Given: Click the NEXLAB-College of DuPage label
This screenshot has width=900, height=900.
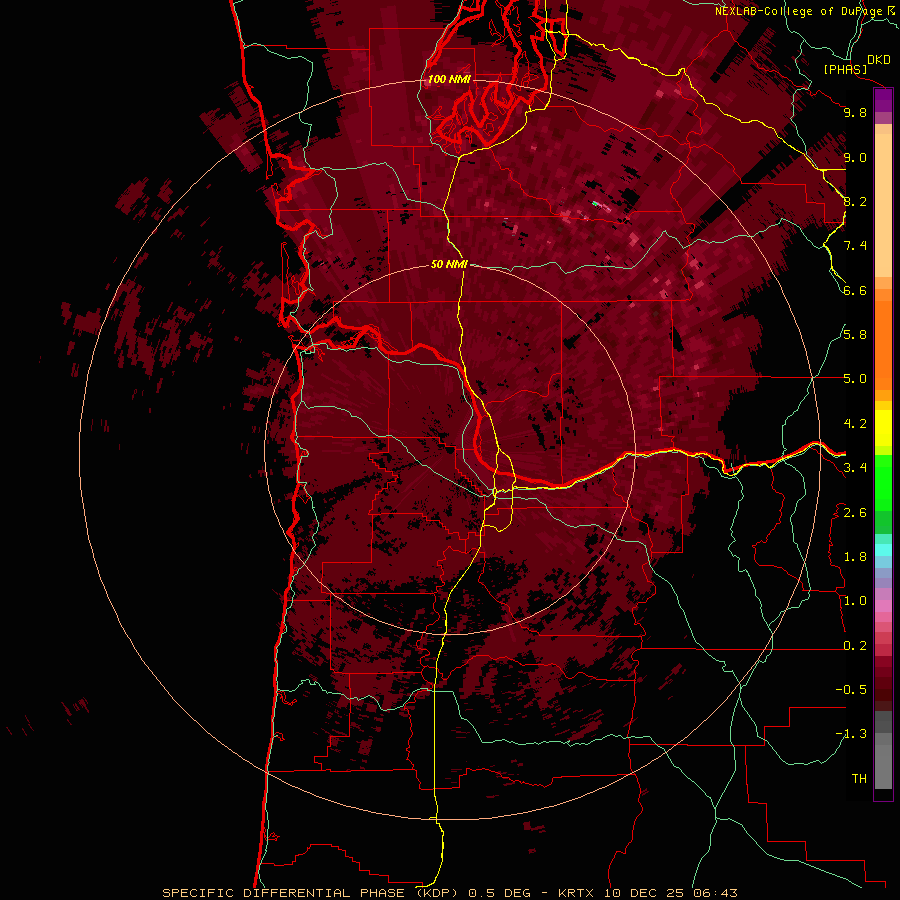Looking at the screenshot, I should point(801,11).
